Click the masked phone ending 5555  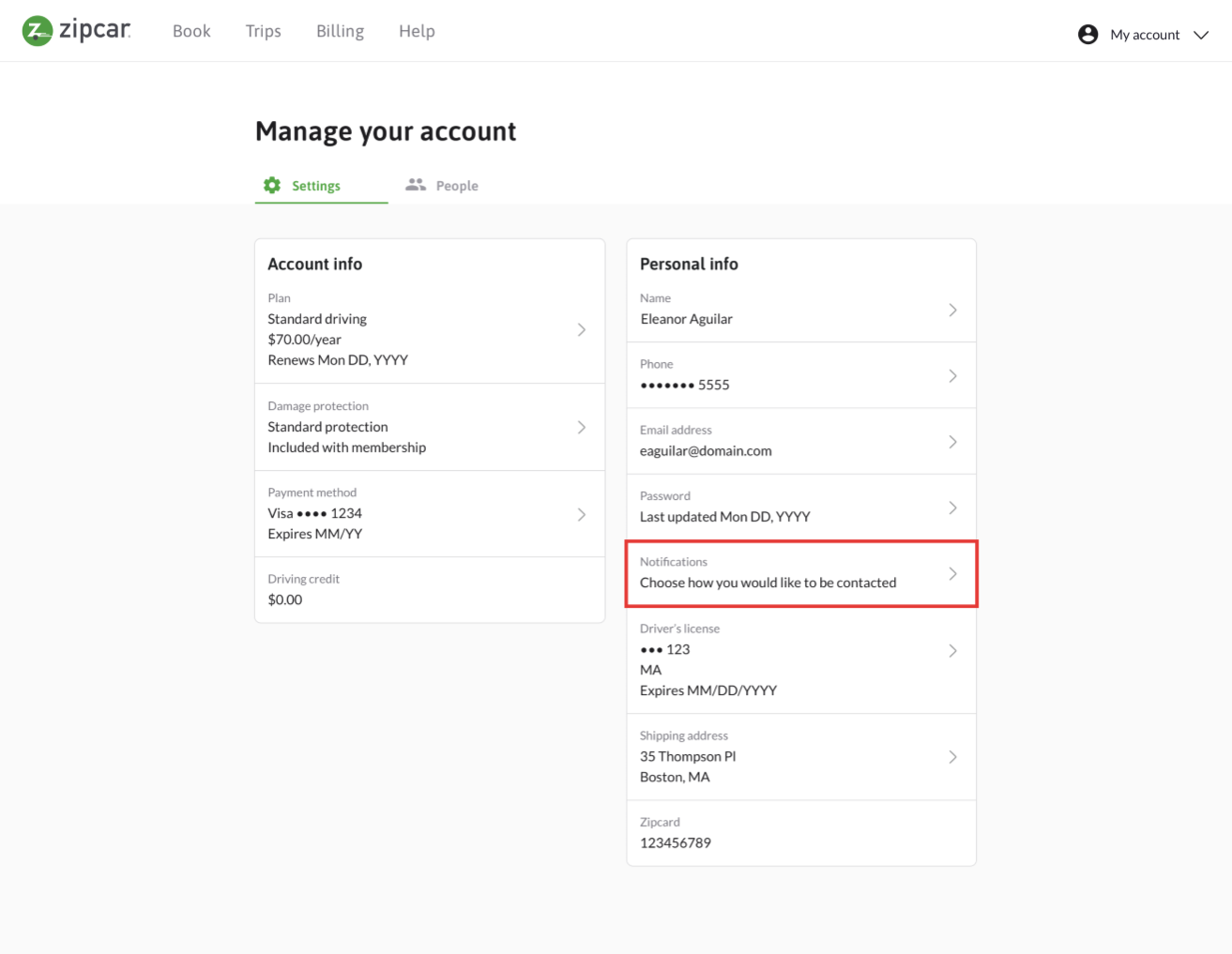point(685,385)
